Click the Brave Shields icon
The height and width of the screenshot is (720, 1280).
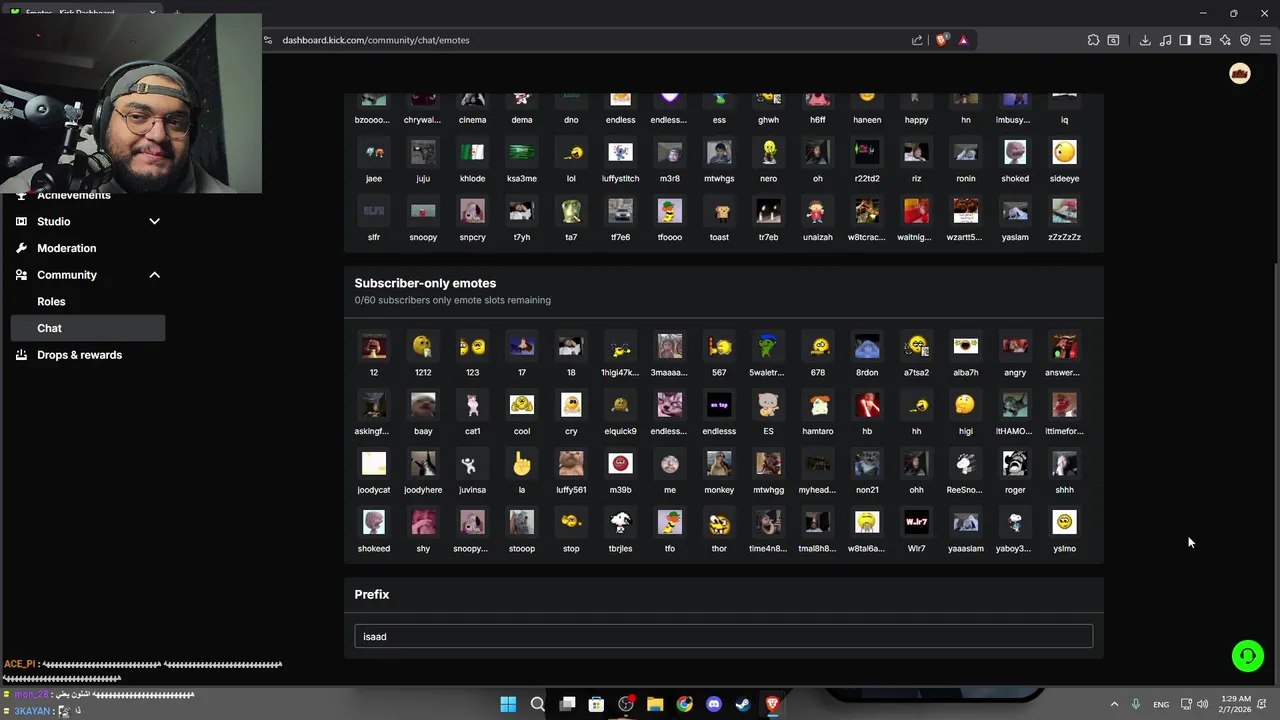coord(941,40)
